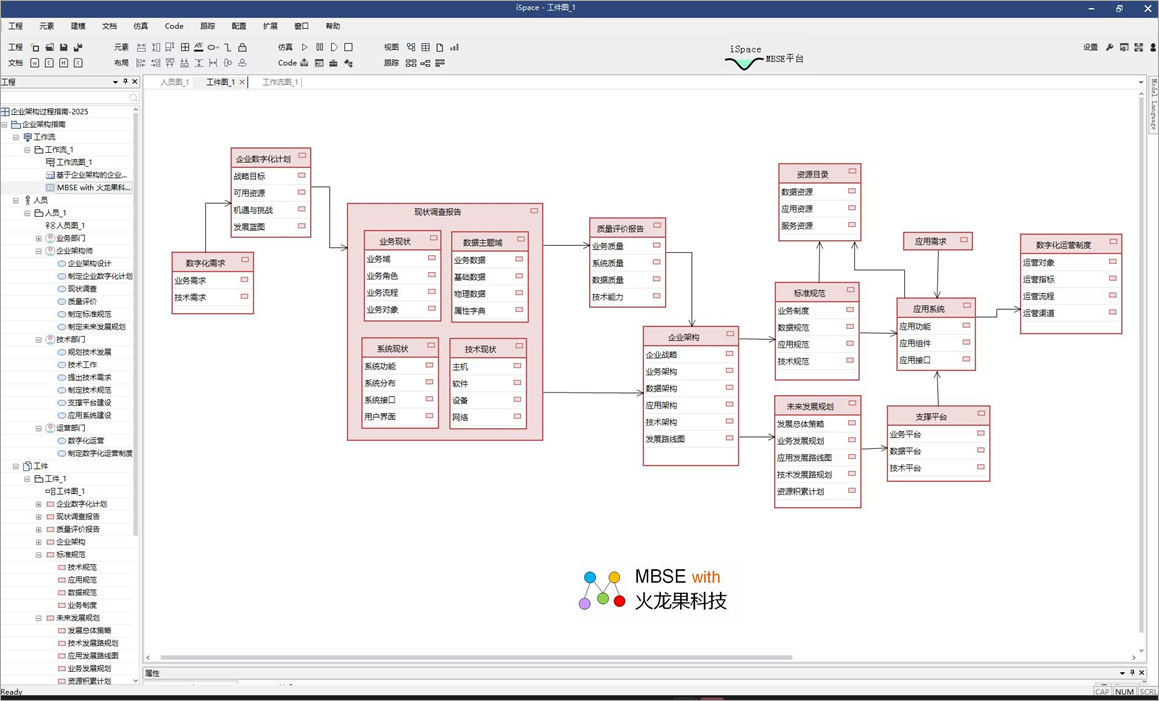Screen dimensions: 1159x701
Task: Stop the simulation with the square icon
Action: pos(348,47)
